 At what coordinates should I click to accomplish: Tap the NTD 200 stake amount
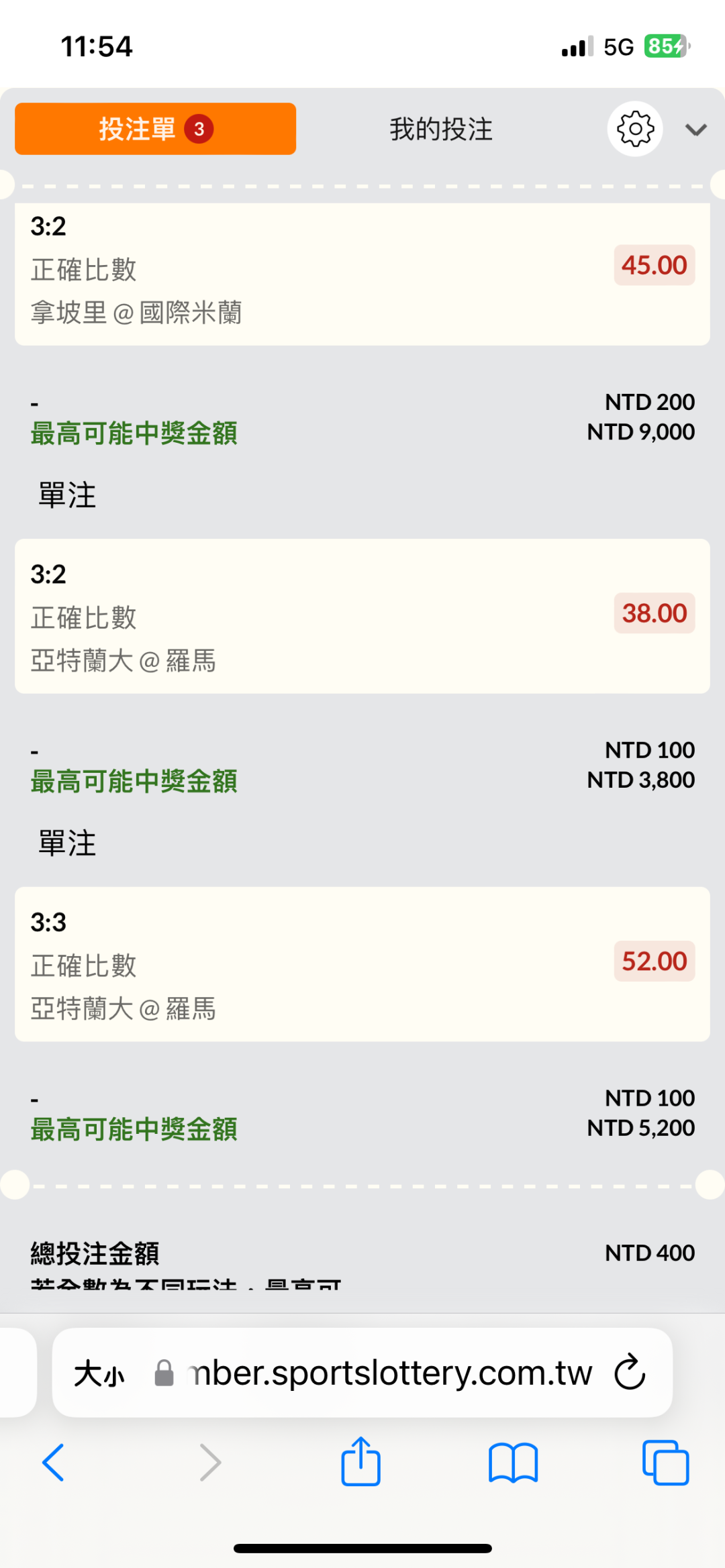click(650, 402)
